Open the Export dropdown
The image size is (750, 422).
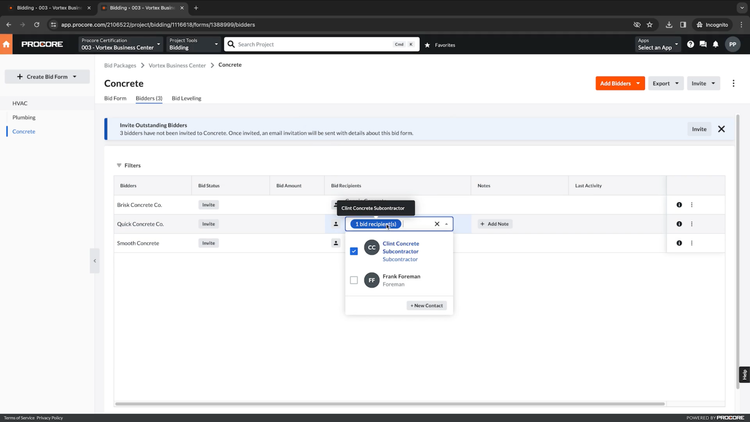coord(665,83)
